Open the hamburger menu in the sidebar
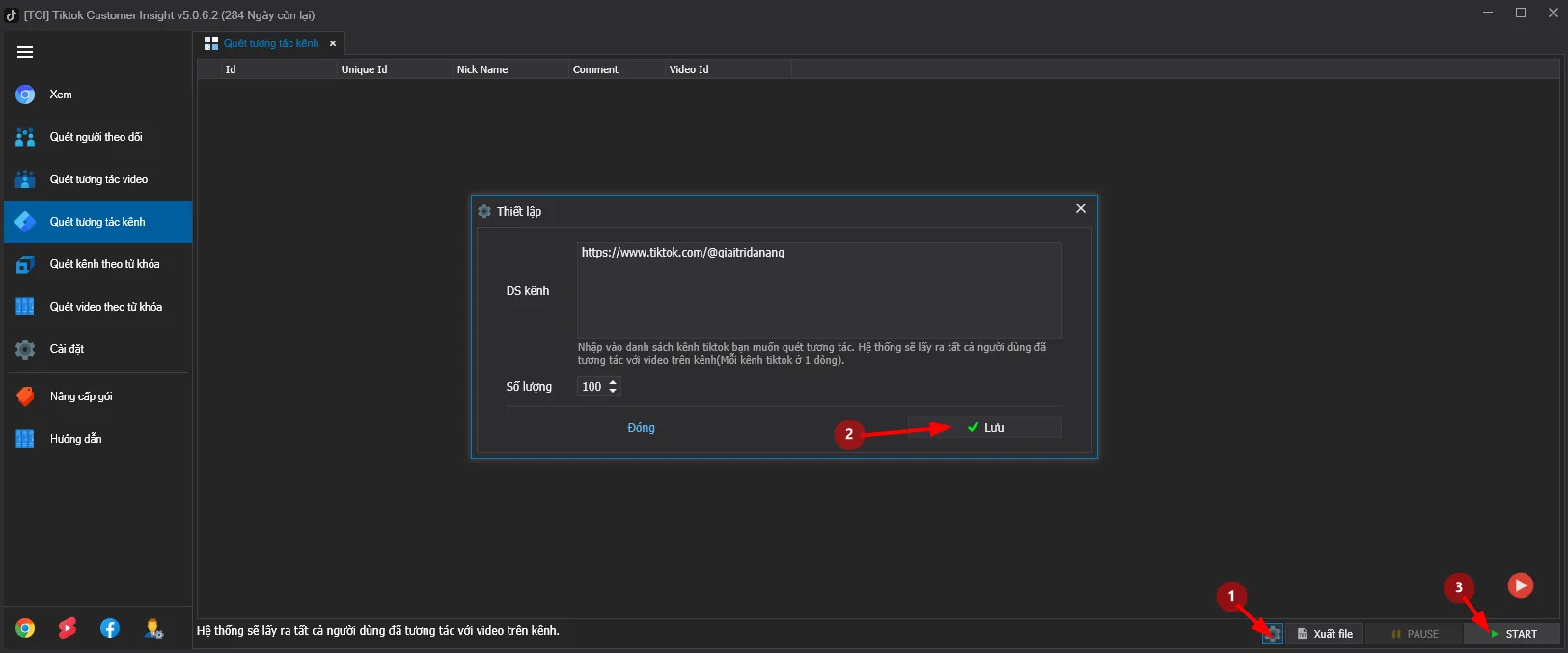1568x653 pixels. click(x=25, y=52)
